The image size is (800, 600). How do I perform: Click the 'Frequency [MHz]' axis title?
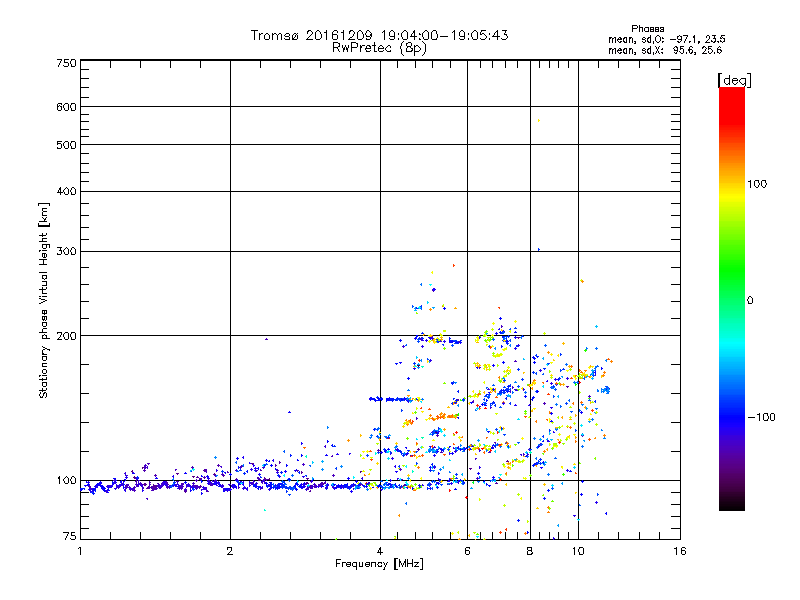click(379, 564)
